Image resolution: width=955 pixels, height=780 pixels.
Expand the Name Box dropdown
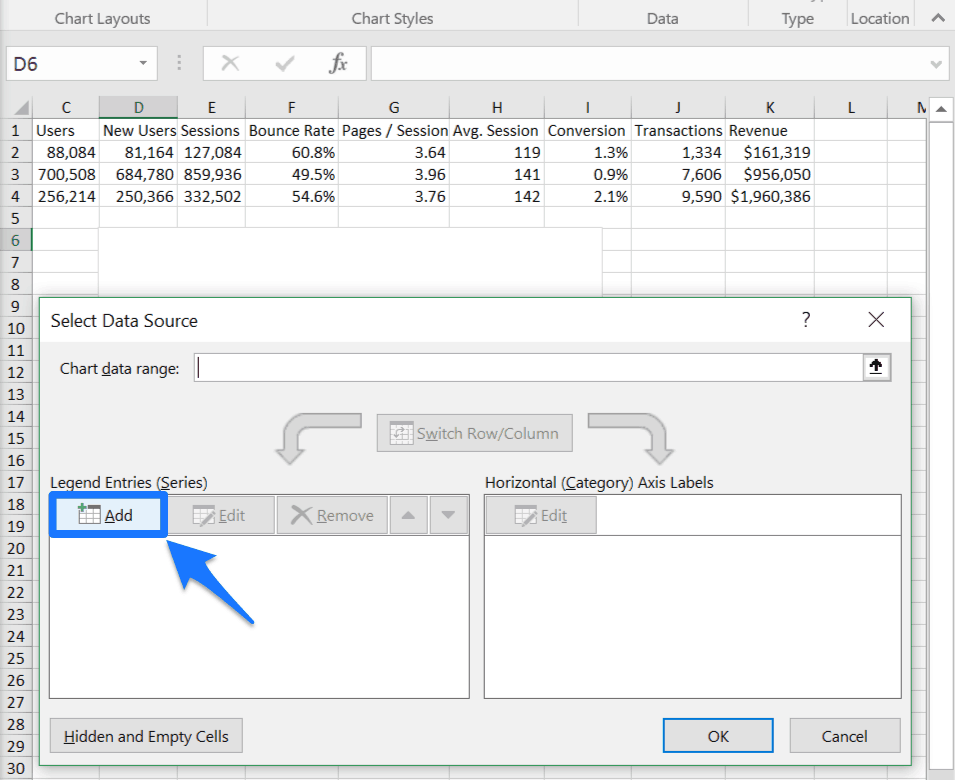[143, 64]
